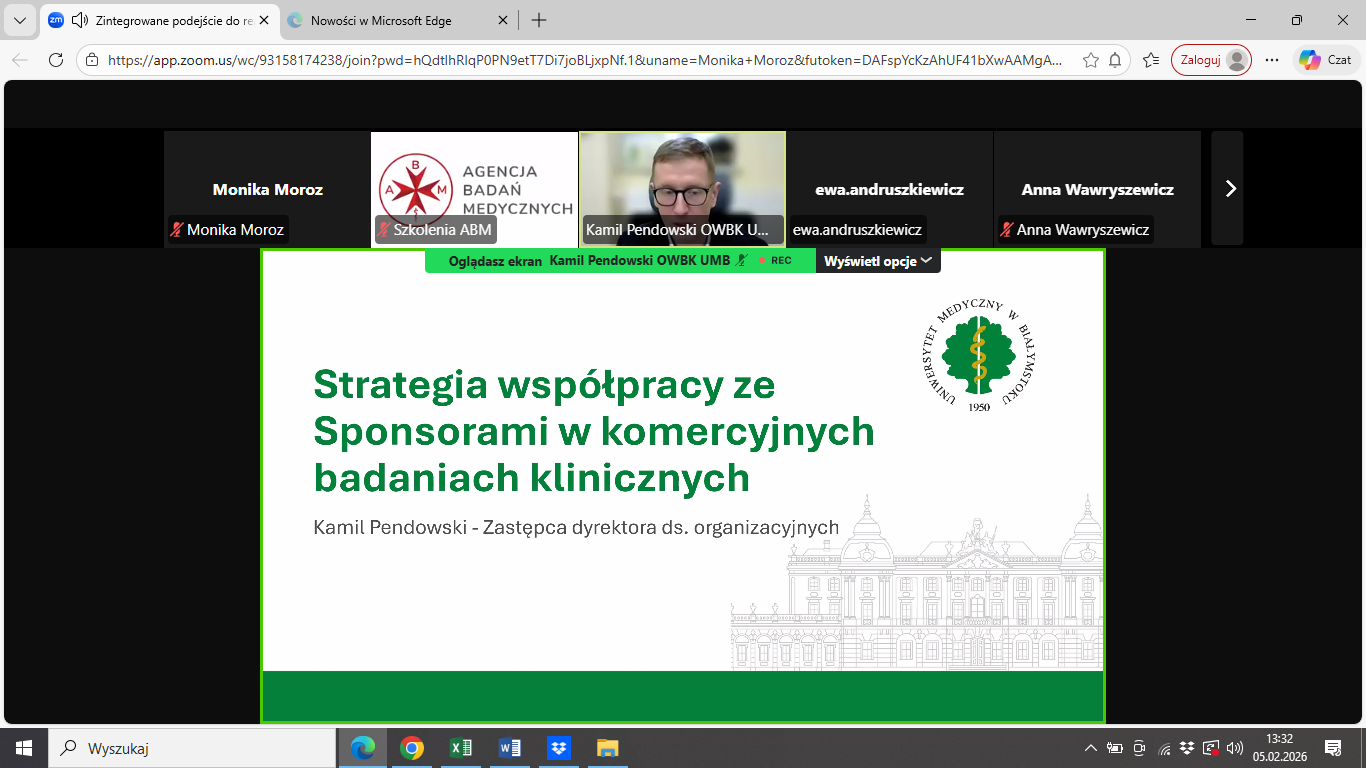Expand hidden system tray icons
Image resolution: width=1366 pixels, height=768 pixels.
pyautogui.click(x=1090, y=748)
